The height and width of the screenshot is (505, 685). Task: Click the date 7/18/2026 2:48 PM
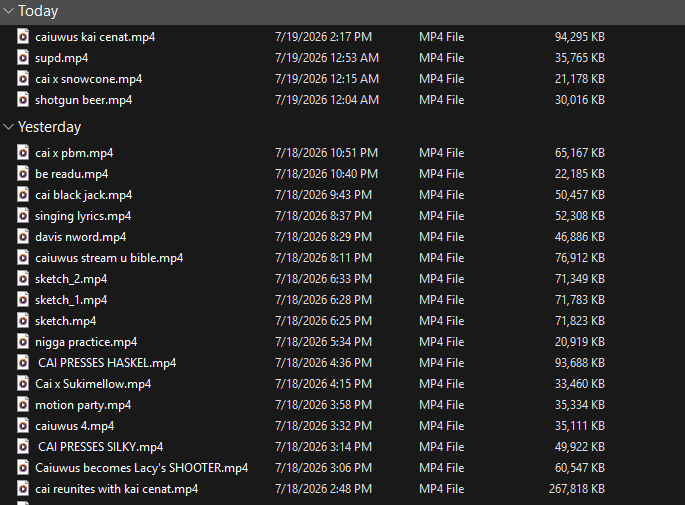(x=323, y=489)
